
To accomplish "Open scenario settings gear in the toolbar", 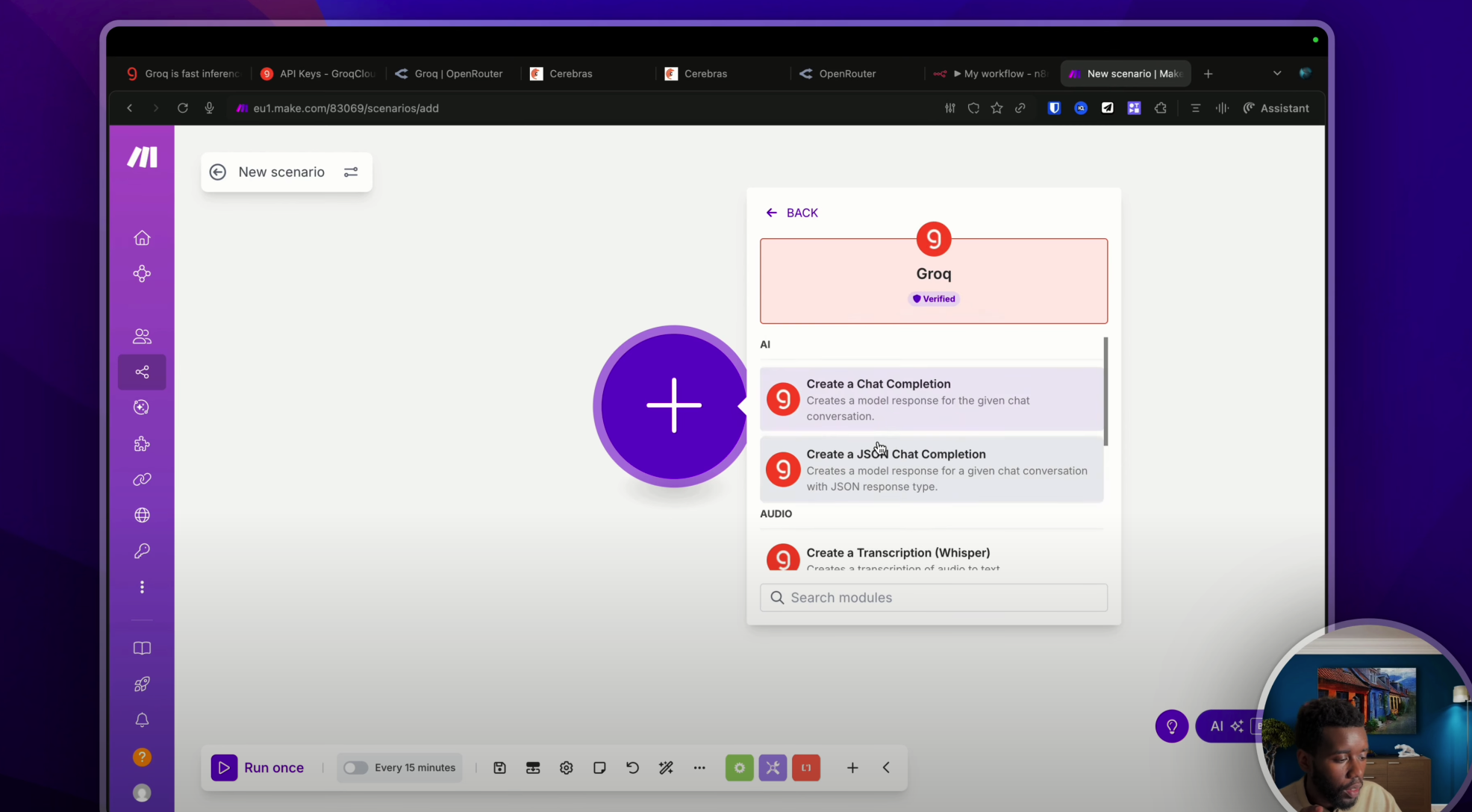I will (567, 767).
